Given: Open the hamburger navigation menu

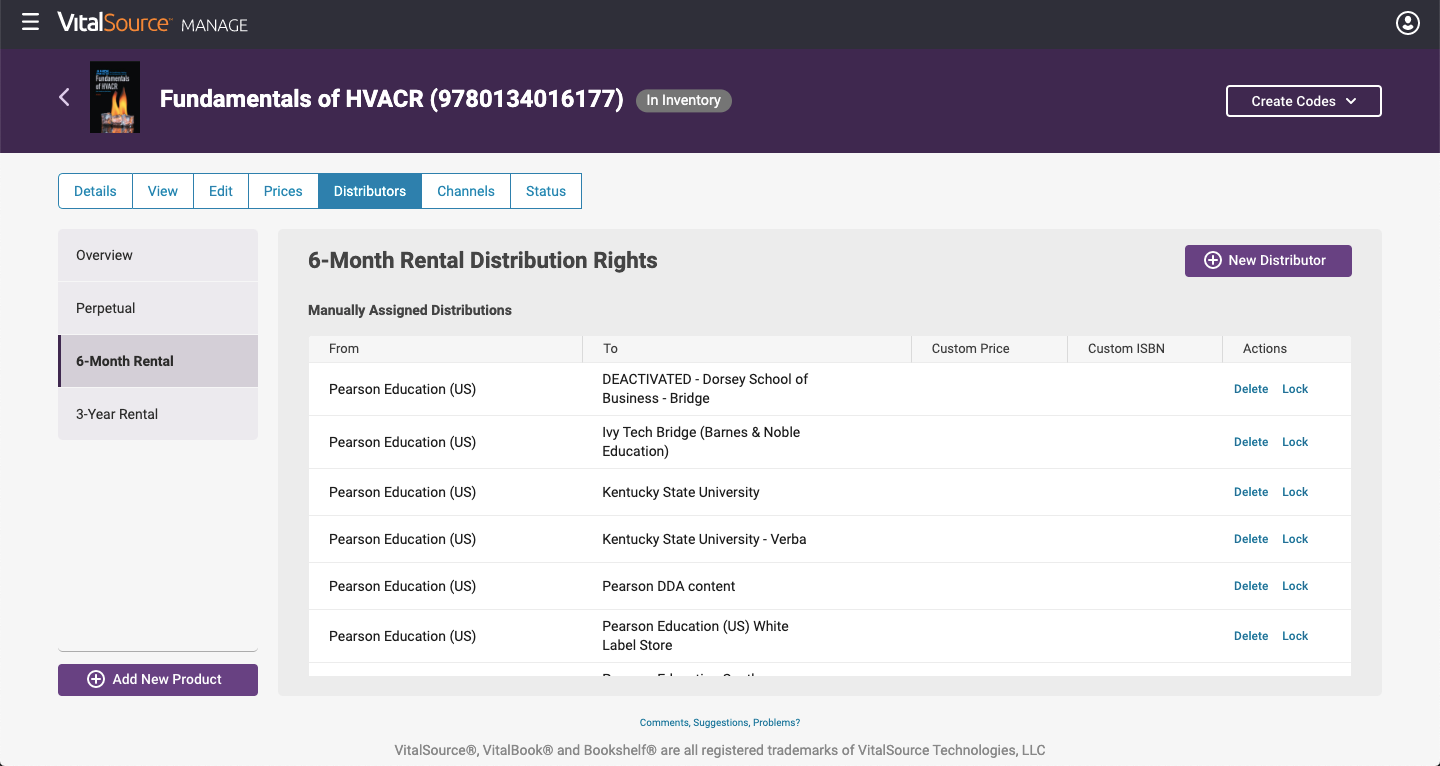Looking at the screenshot, I should coord(30,22).
